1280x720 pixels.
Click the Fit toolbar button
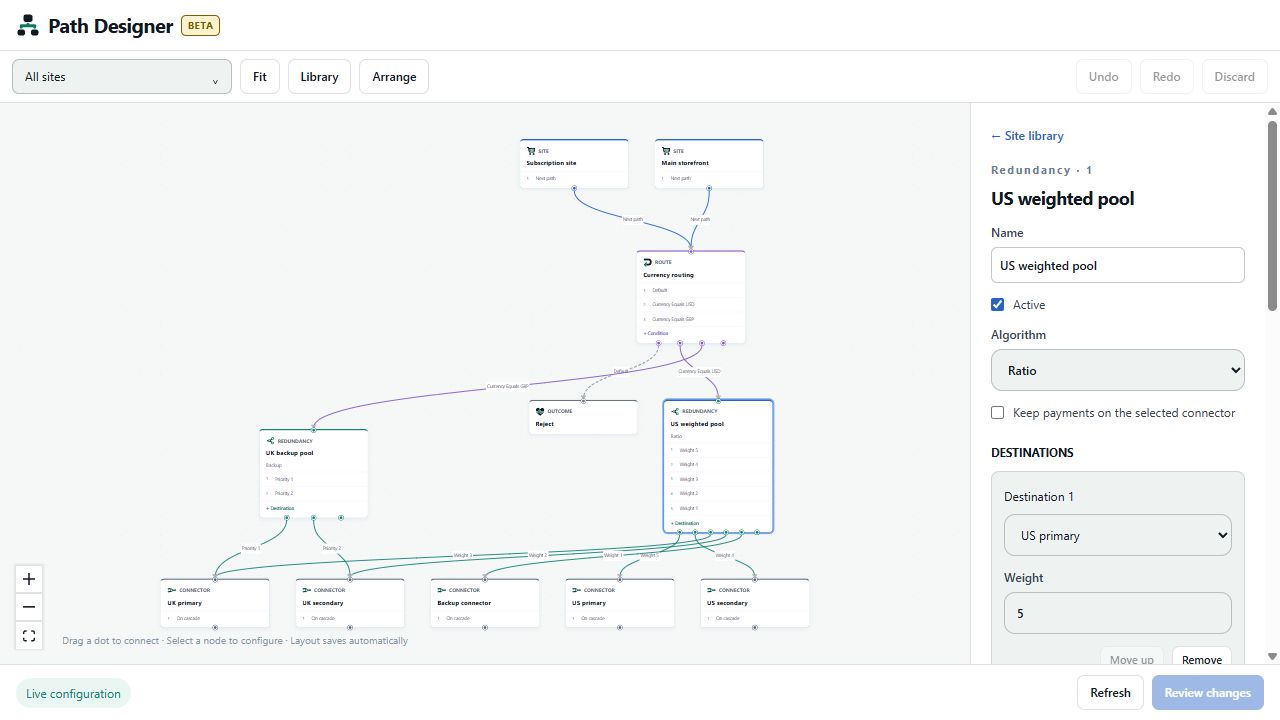(x=260, y=77)
